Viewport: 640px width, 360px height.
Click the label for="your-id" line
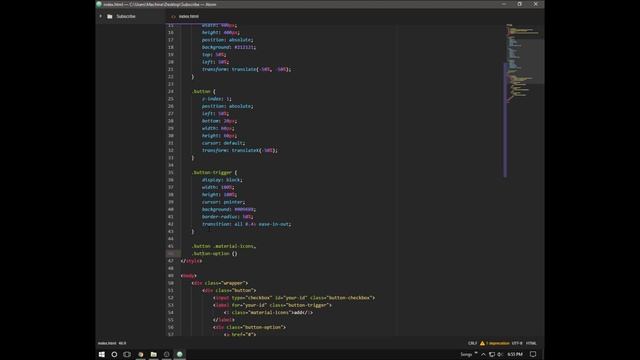pos(272,305)
